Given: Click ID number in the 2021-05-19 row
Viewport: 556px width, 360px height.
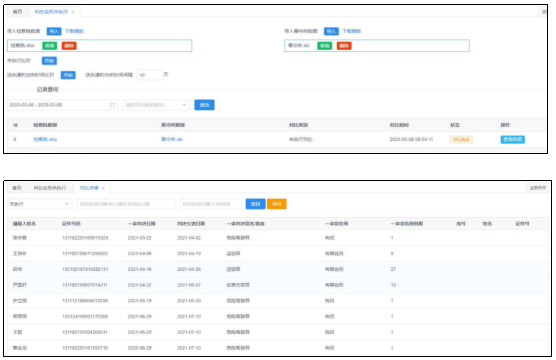Looking at the screenshot, I should (x=85, y=301).
